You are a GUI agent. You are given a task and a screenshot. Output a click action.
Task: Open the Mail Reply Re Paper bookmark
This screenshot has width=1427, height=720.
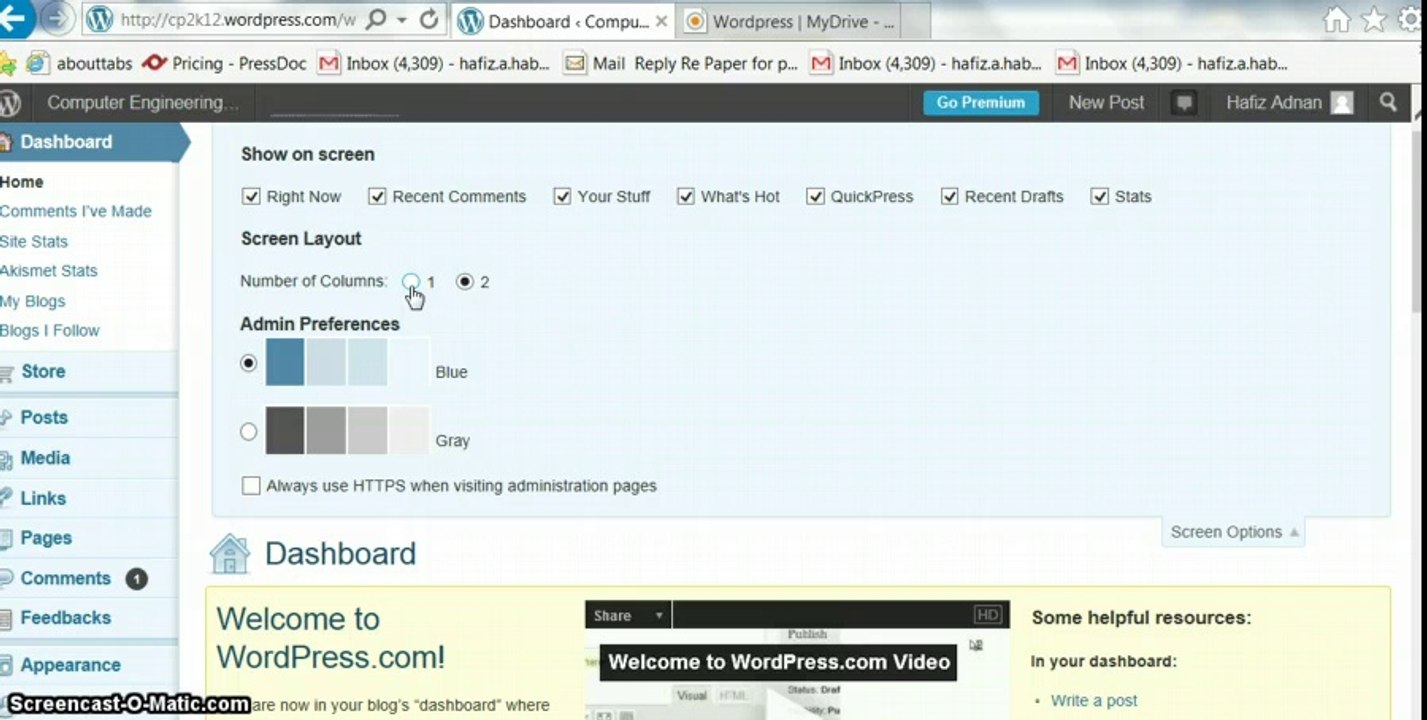(681, 63)
